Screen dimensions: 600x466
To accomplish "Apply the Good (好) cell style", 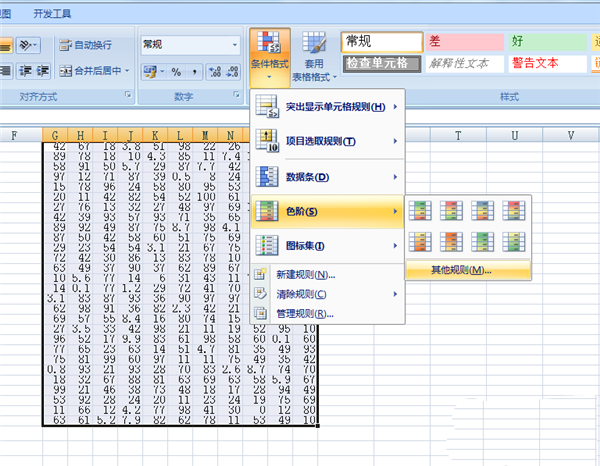I will (547, 42).
